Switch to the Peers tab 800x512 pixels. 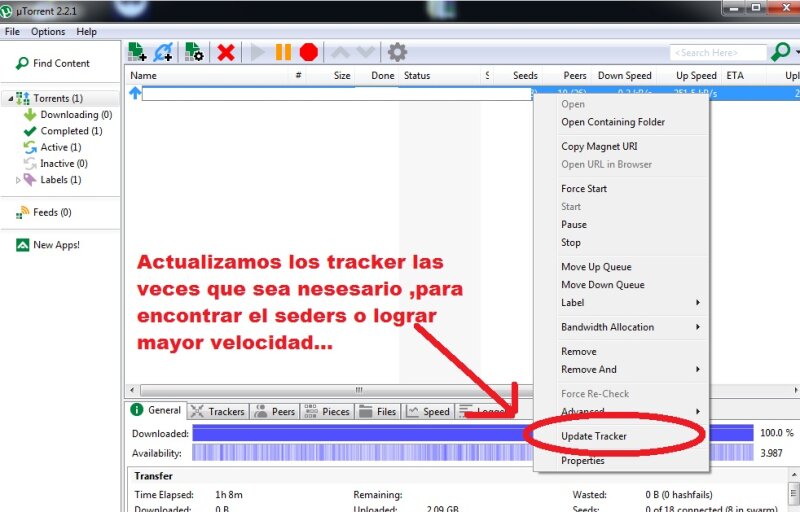tap(276, 411)
